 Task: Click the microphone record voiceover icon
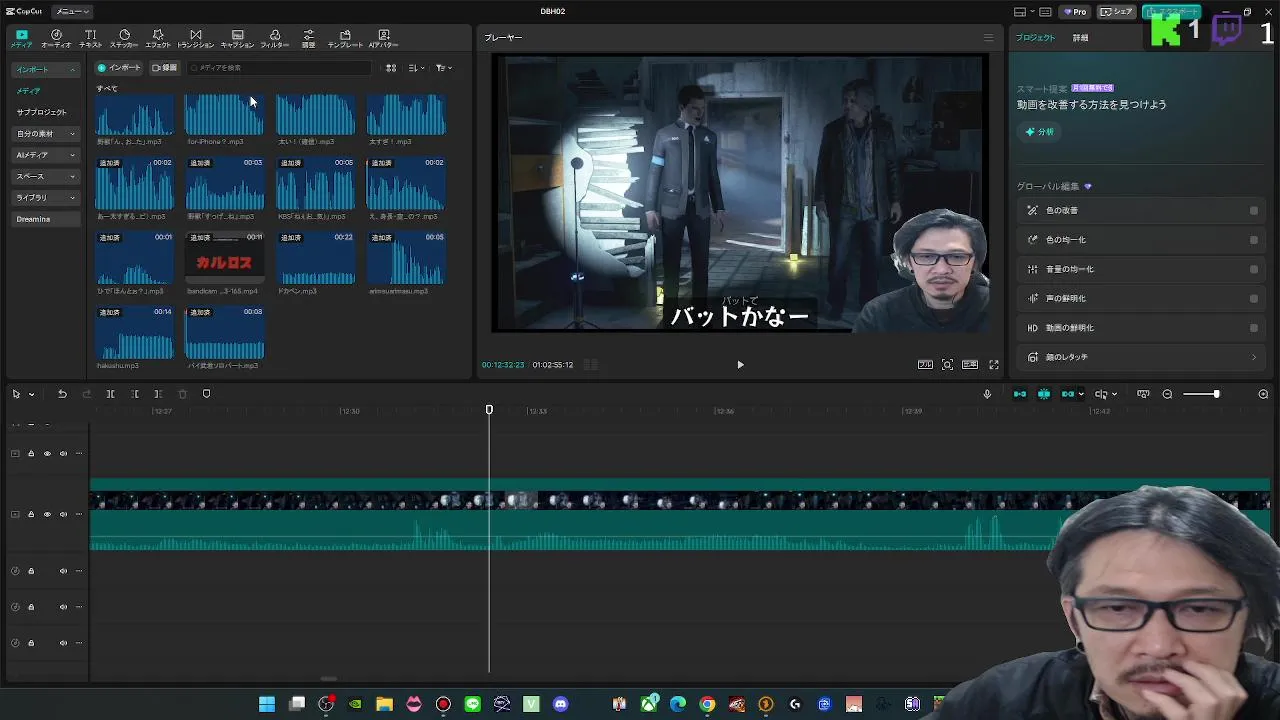987,394
